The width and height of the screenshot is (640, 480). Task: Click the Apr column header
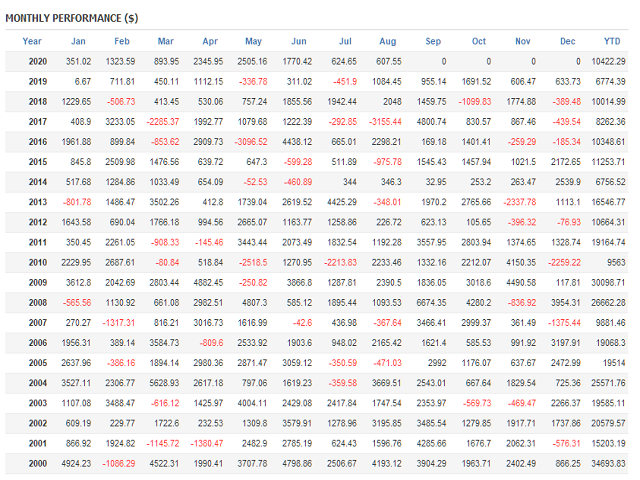point(210,41)
